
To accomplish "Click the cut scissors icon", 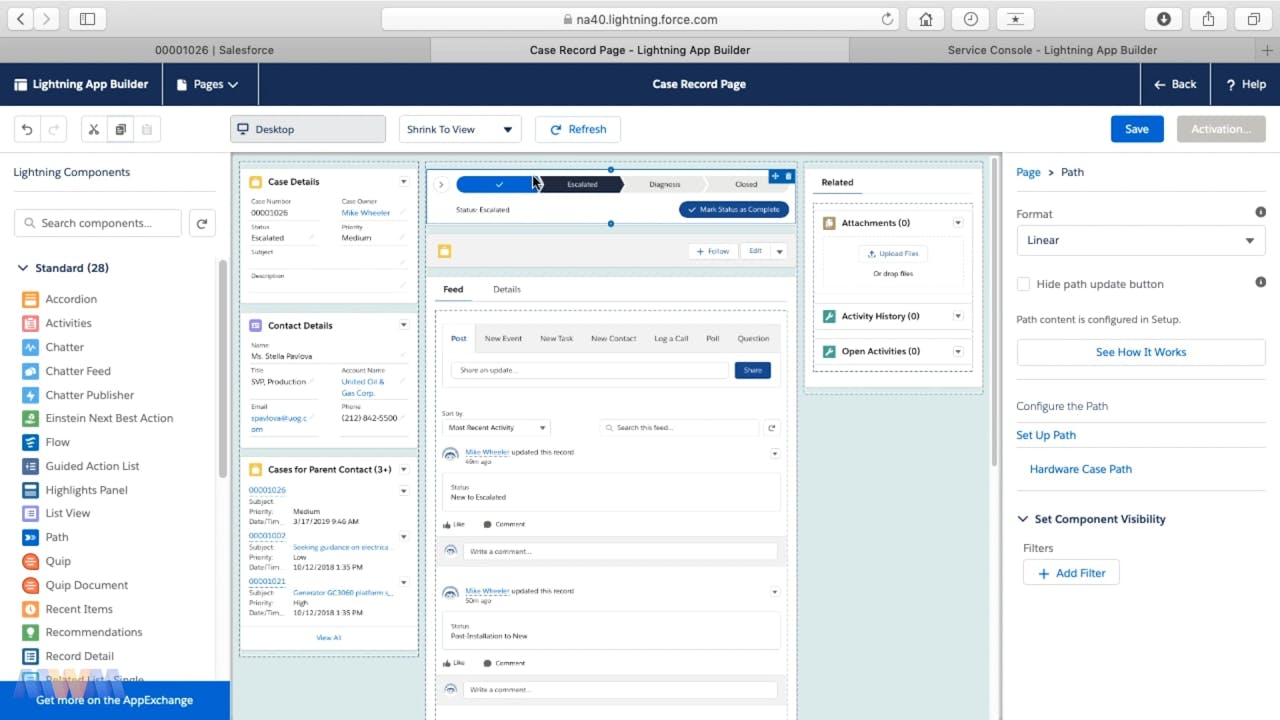I will [x=94, y=129].
